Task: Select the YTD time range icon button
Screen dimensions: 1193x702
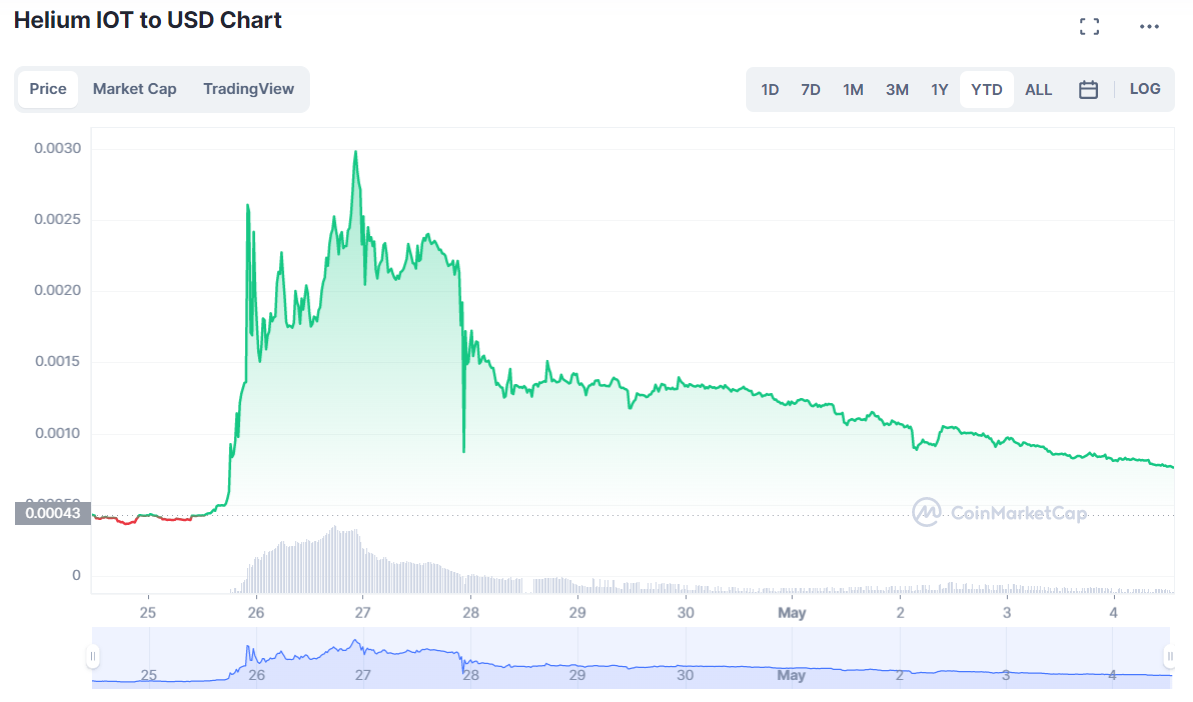Action: pos(986,89)
